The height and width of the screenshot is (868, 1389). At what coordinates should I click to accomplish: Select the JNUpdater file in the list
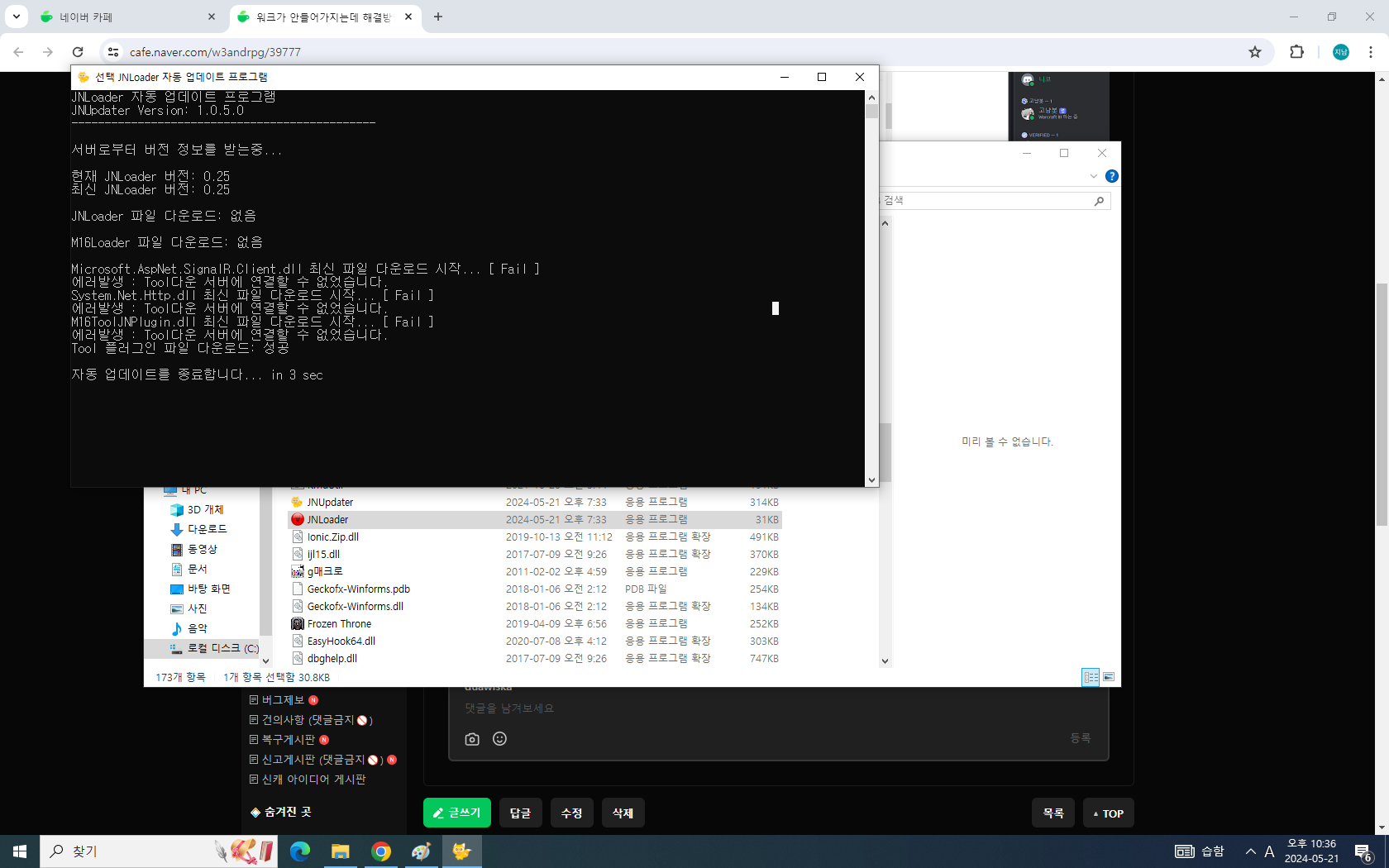330,503
